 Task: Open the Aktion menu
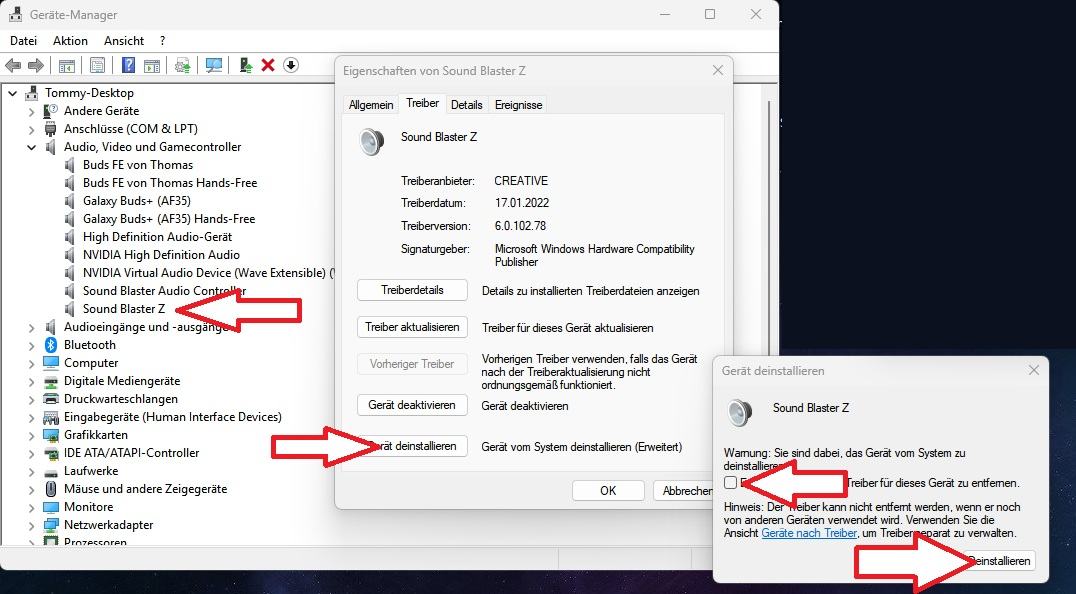pyautogui.click(x=71, y=41)
